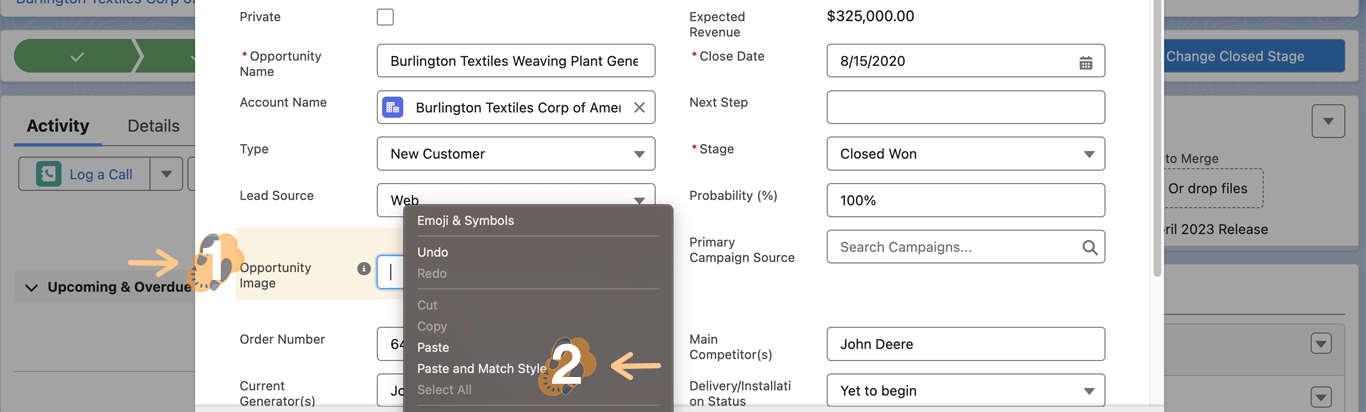Click the Log a Call phone icon

[x=48, y=174]
